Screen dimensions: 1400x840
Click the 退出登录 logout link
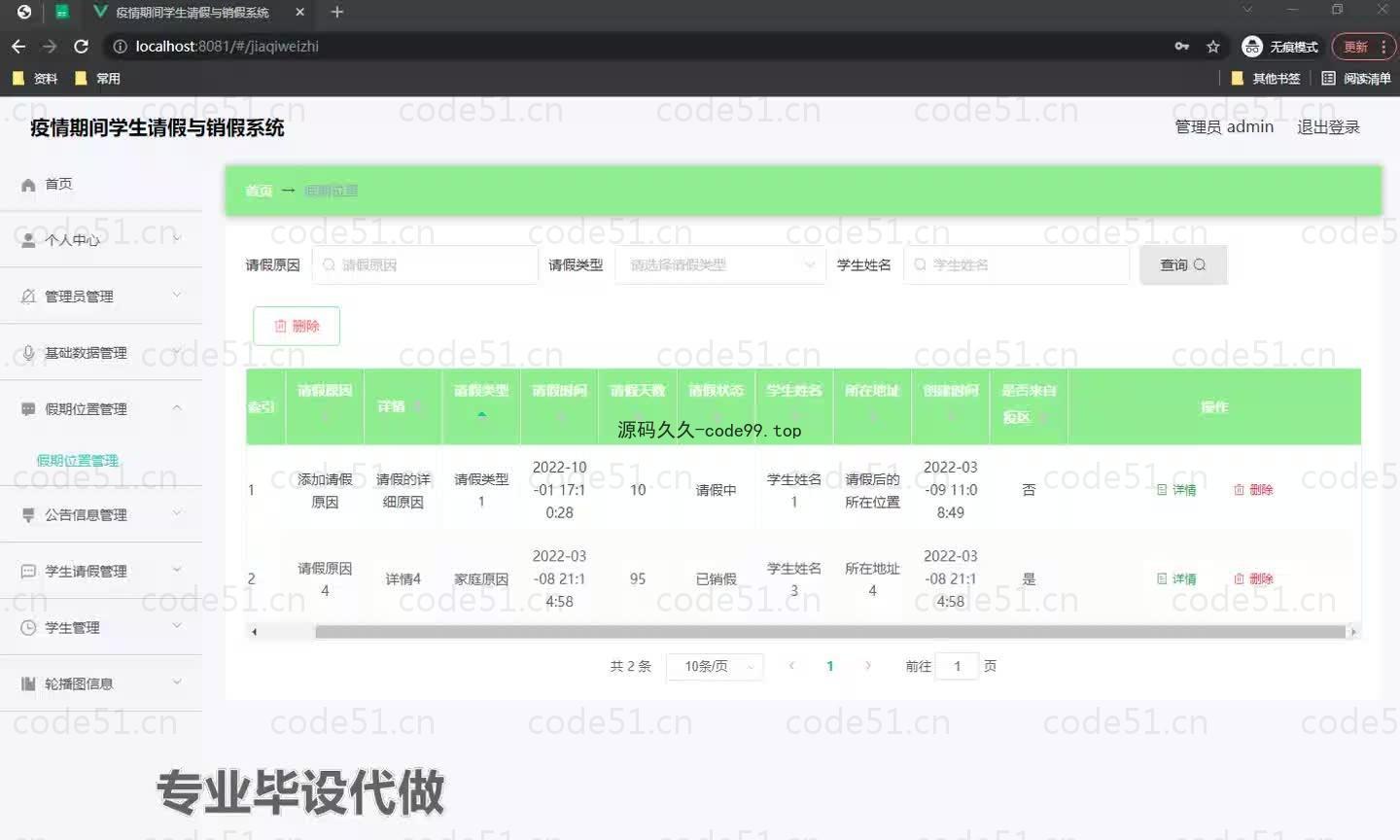click(1328, 127)
